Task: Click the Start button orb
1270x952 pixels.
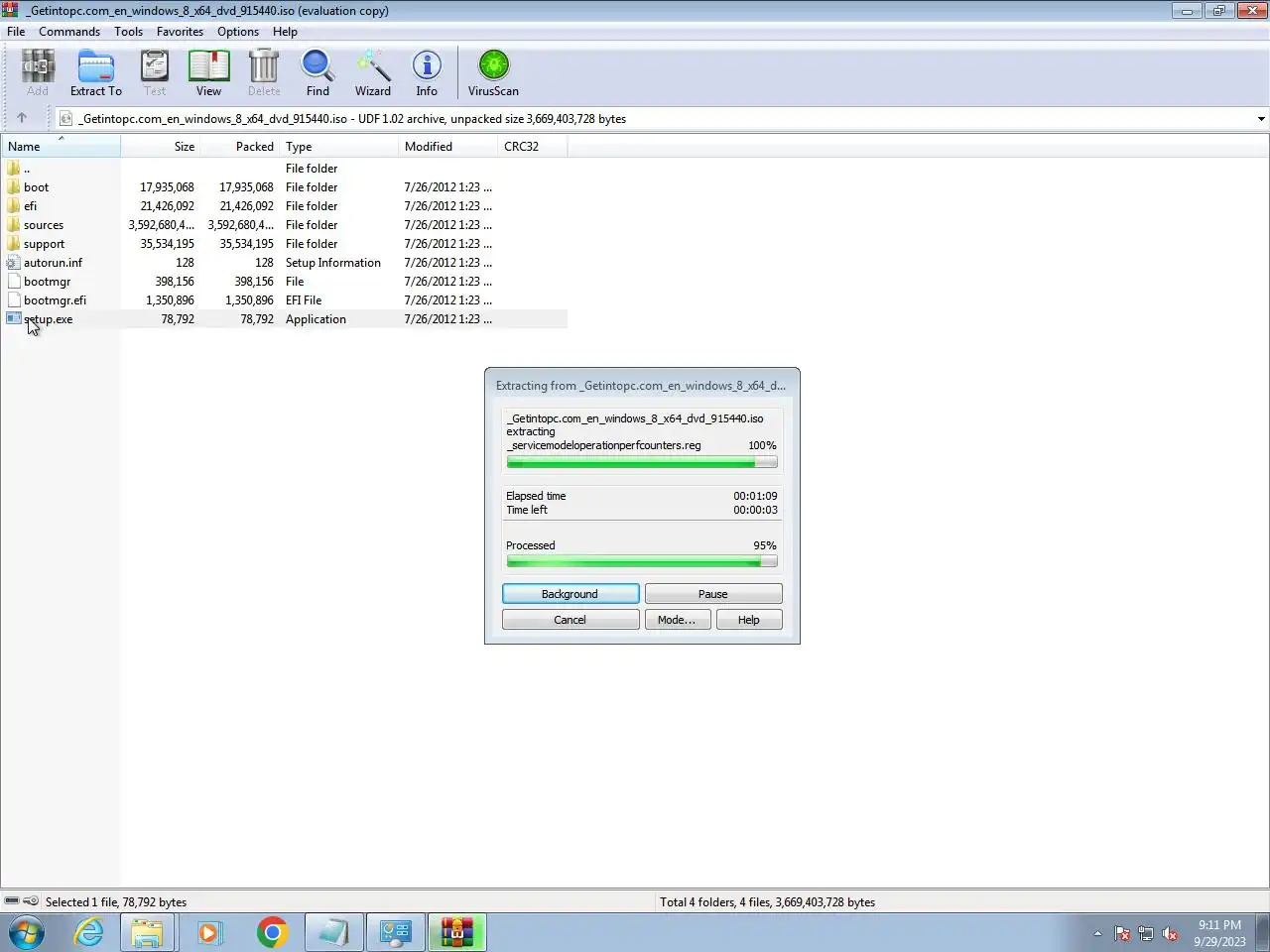Action: (x=27, y=932)
